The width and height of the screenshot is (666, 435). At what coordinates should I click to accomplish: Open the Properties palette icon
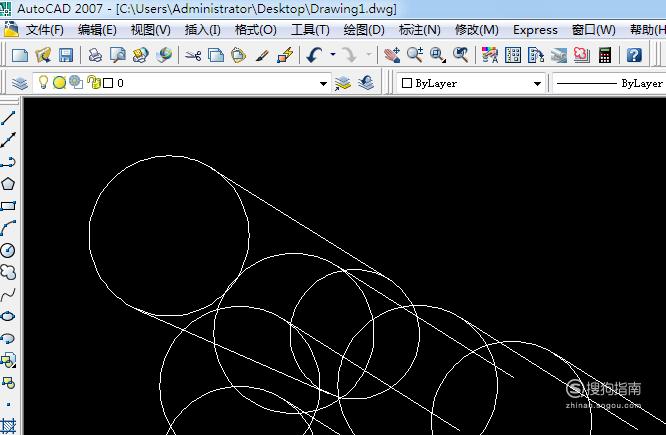490,55
